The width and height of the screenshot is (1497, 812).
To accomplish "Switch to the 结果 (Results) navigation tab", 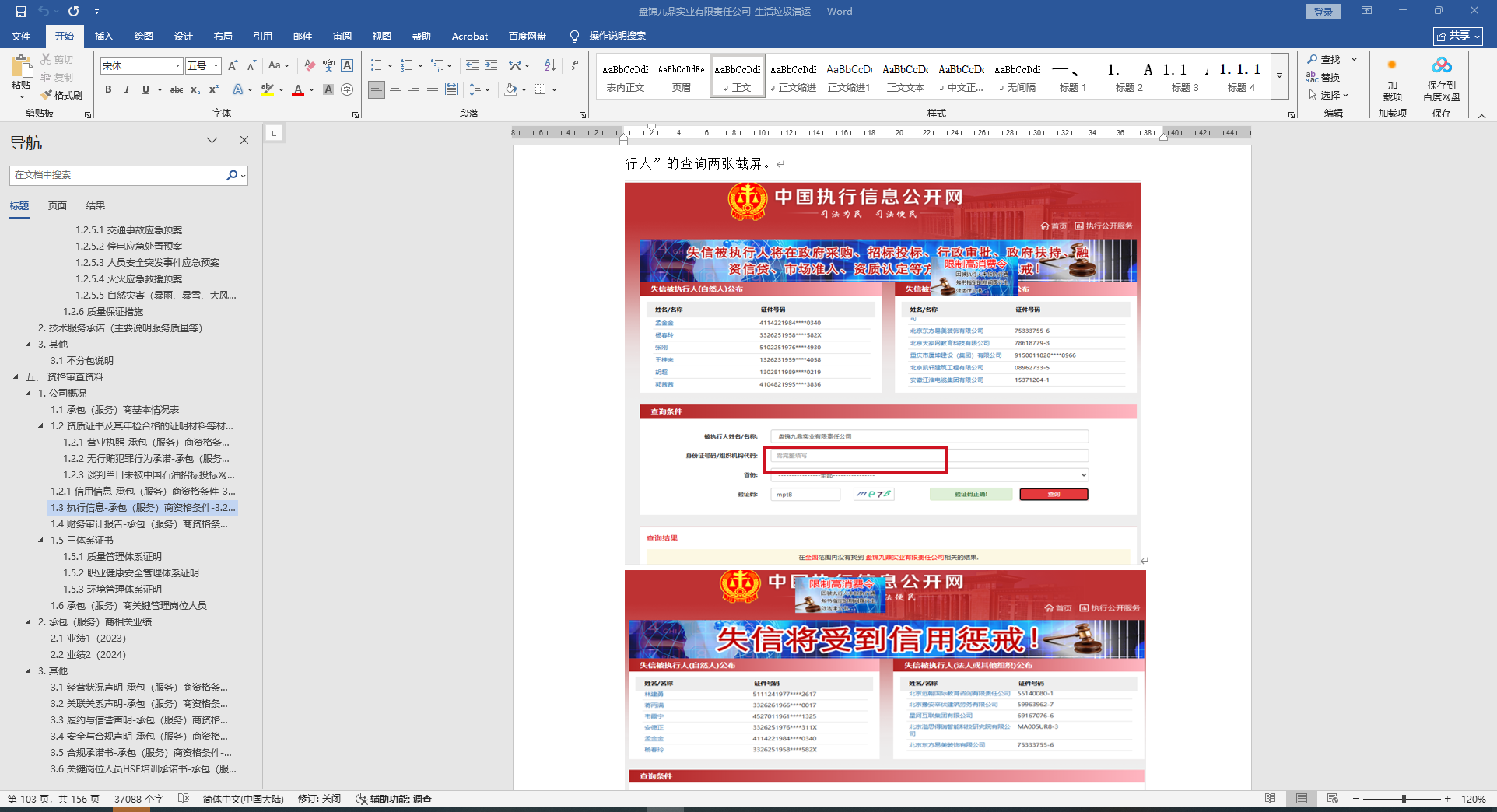I will (x=96, y=206).
